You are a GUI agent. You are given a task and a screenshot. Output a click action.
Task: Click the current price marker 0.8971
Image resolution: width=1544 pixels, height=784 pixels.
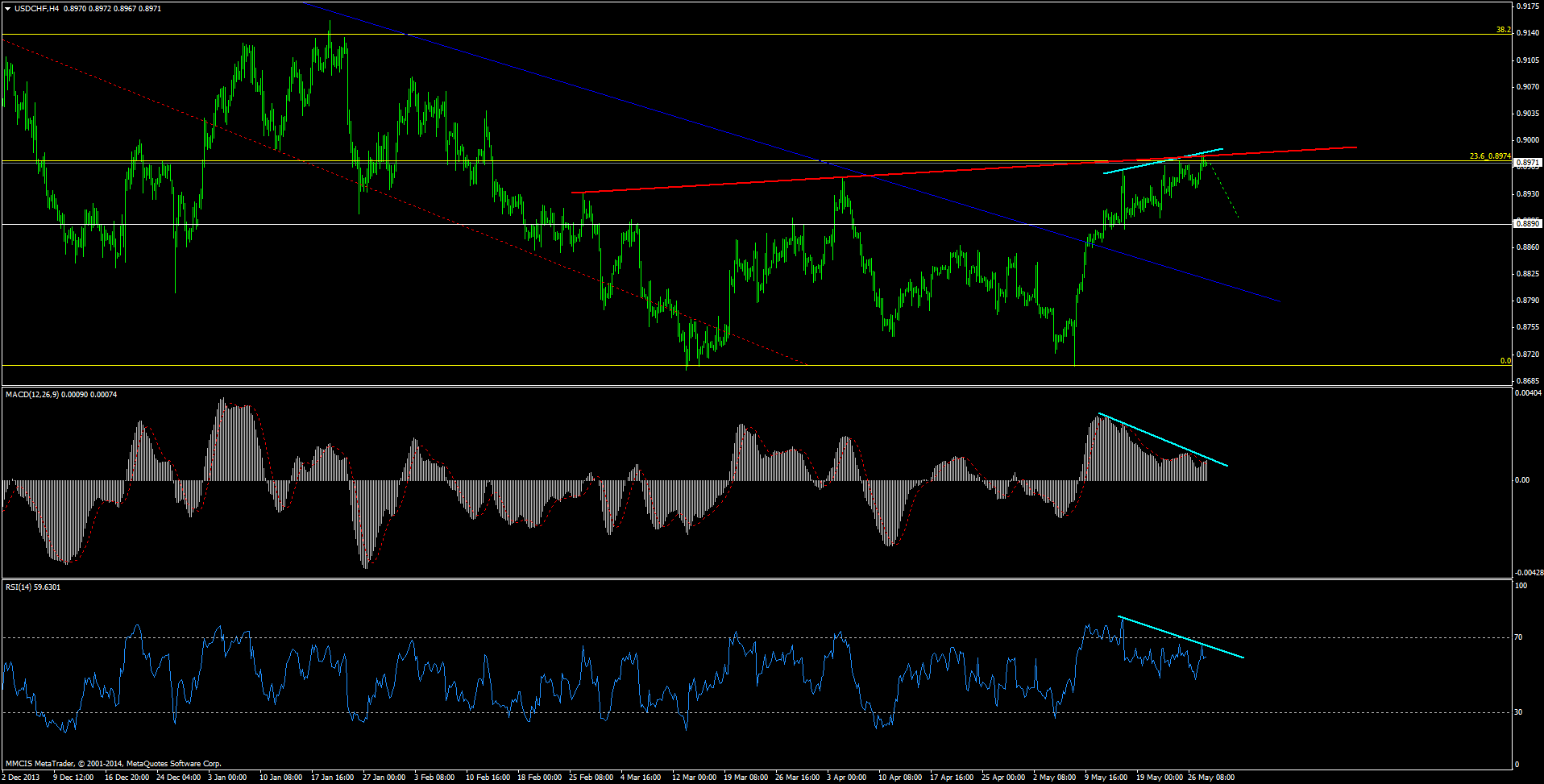(1528, 163)
